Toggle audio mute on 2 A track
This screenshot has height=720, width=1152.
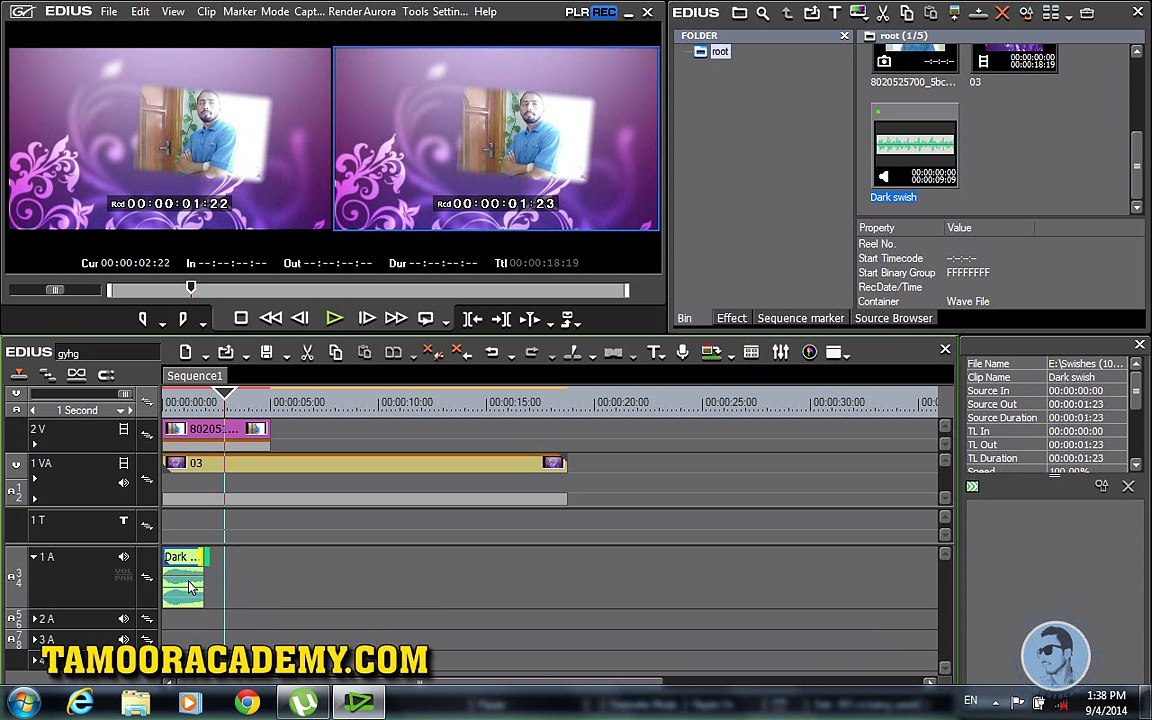pos(123,619)
